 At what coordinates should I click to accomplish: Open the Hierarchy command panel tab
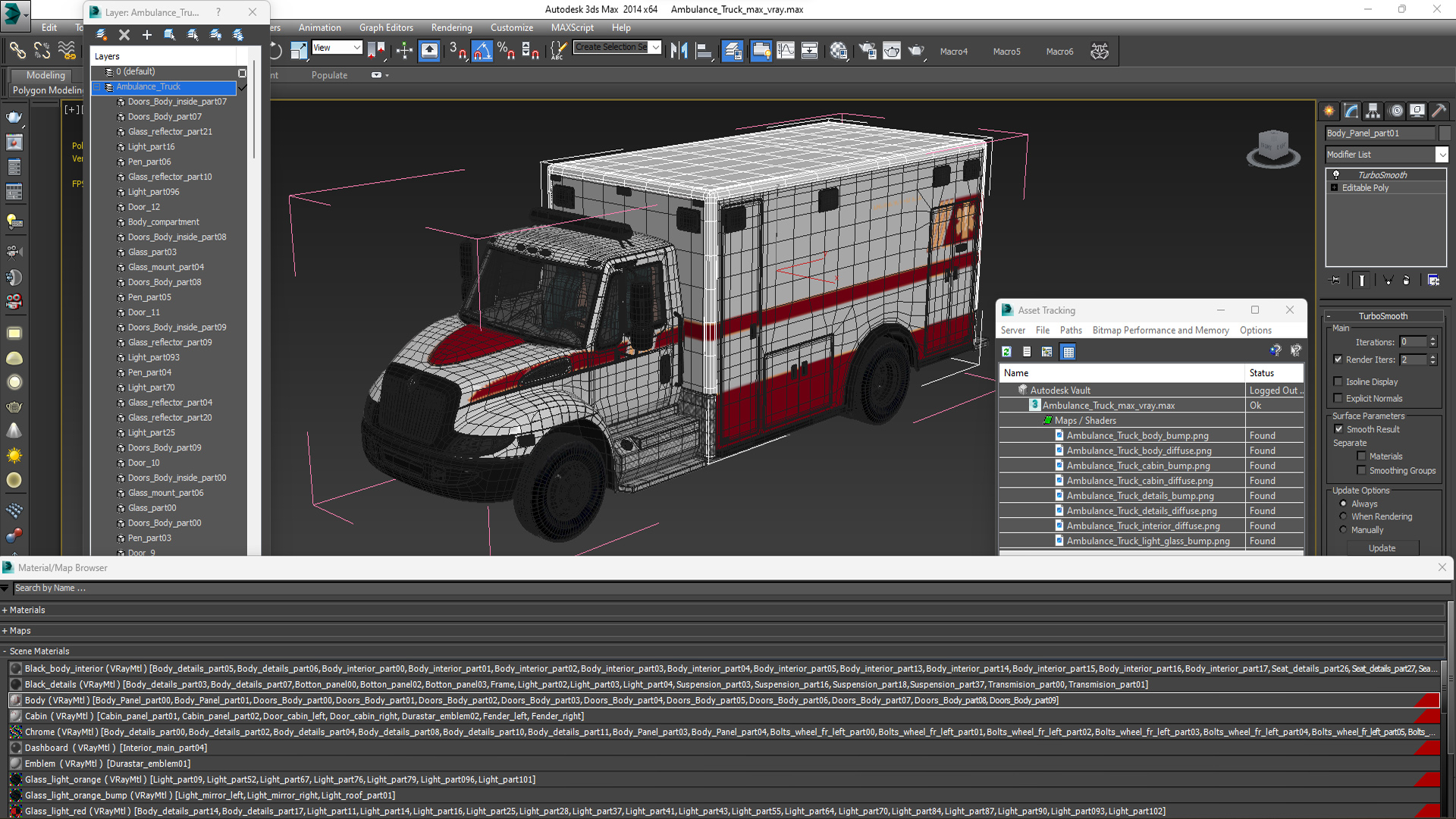coord(1373,111)
